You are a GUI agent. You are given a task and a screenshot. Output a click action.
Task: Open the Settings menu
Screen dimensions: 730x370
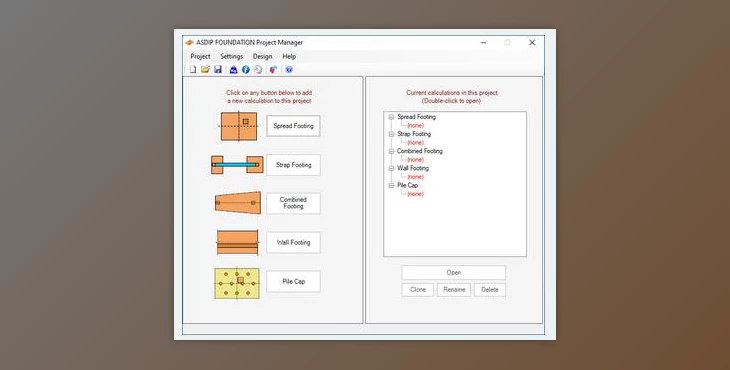coord(231,56)
